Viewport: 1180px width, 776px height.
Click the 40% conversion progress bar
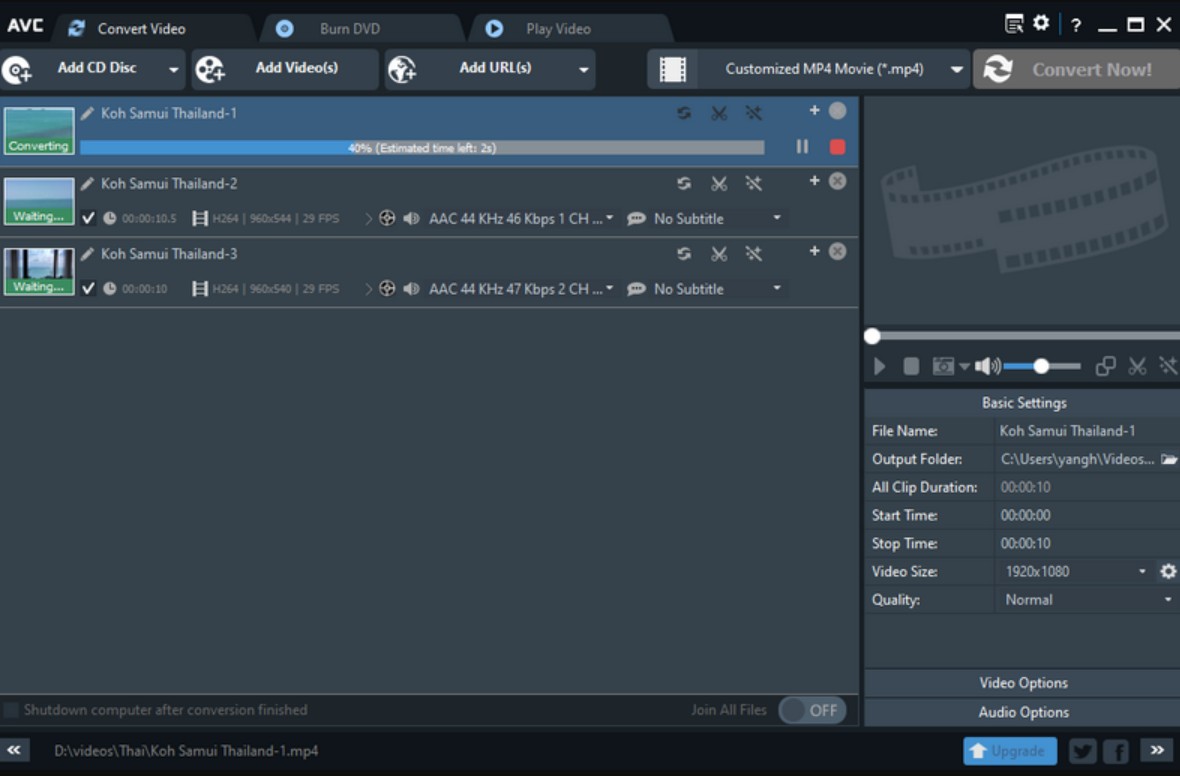click(x=422, y=148)
